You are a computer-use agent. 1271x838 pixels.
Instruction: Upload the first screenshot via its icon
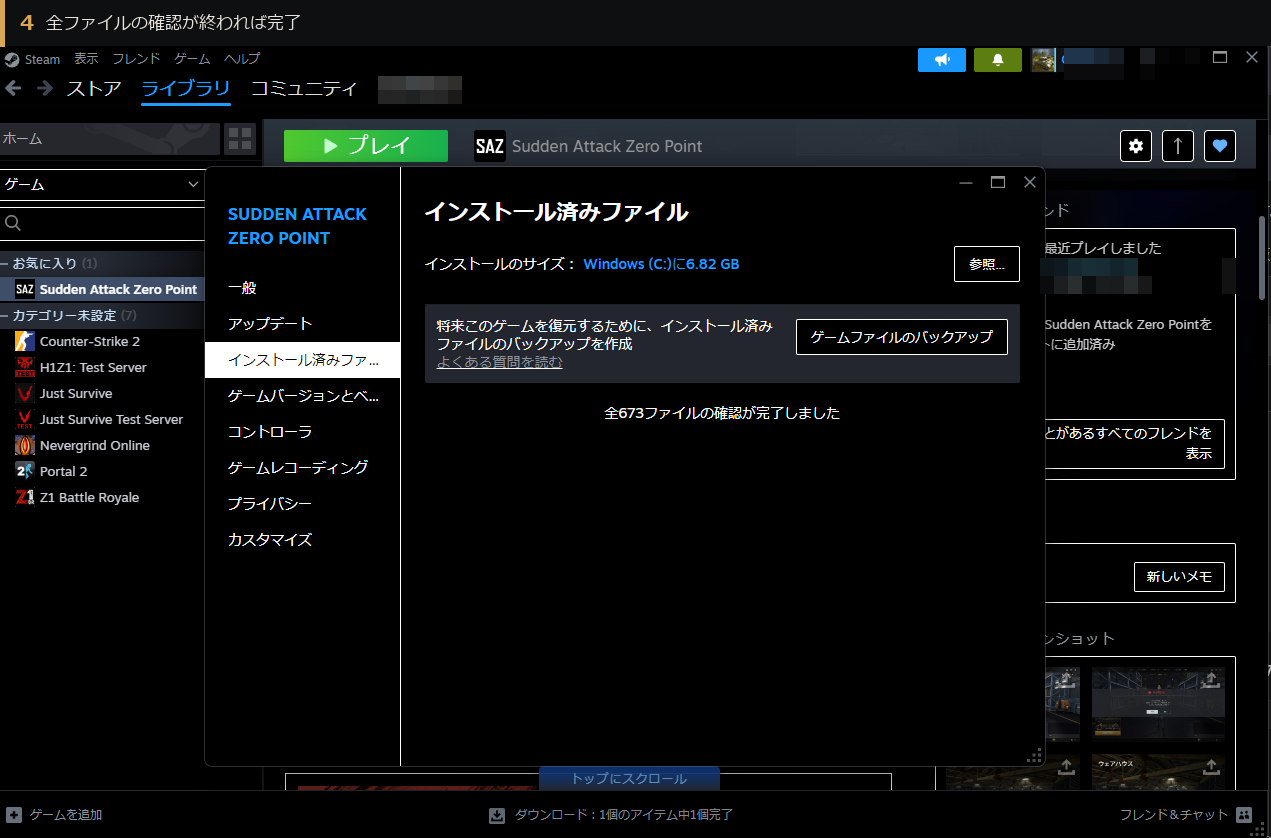point(1066,679)
